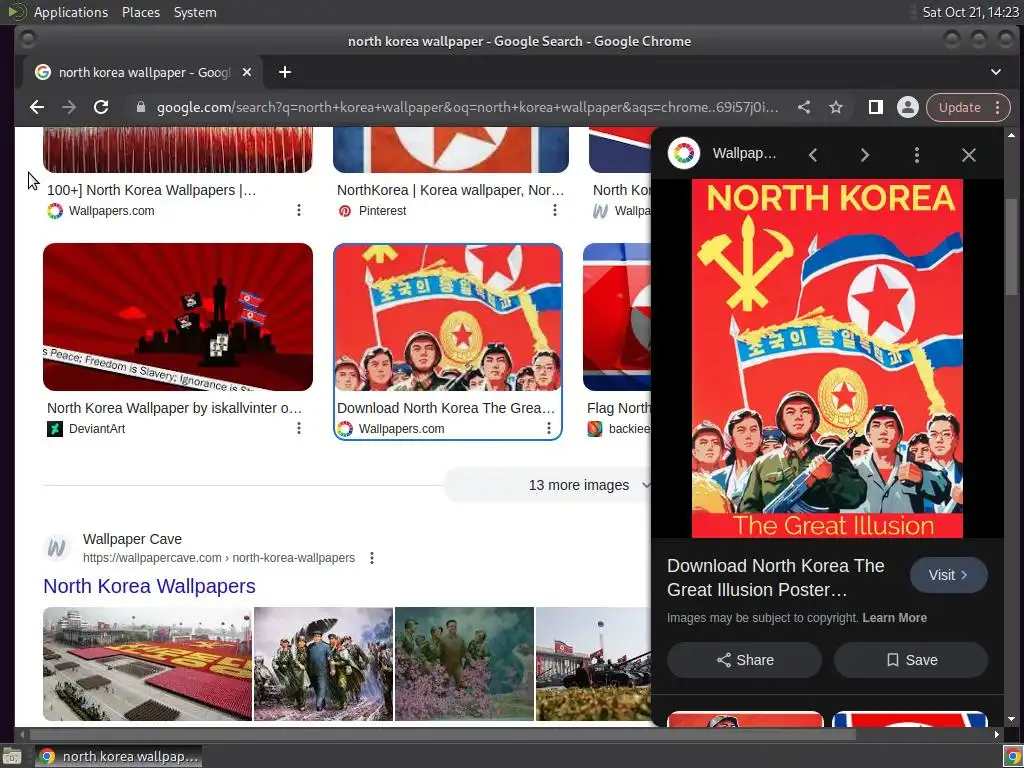The image size is (1024, 768).
Task: Open the Chrome three-dot menu
Action: 997,107
